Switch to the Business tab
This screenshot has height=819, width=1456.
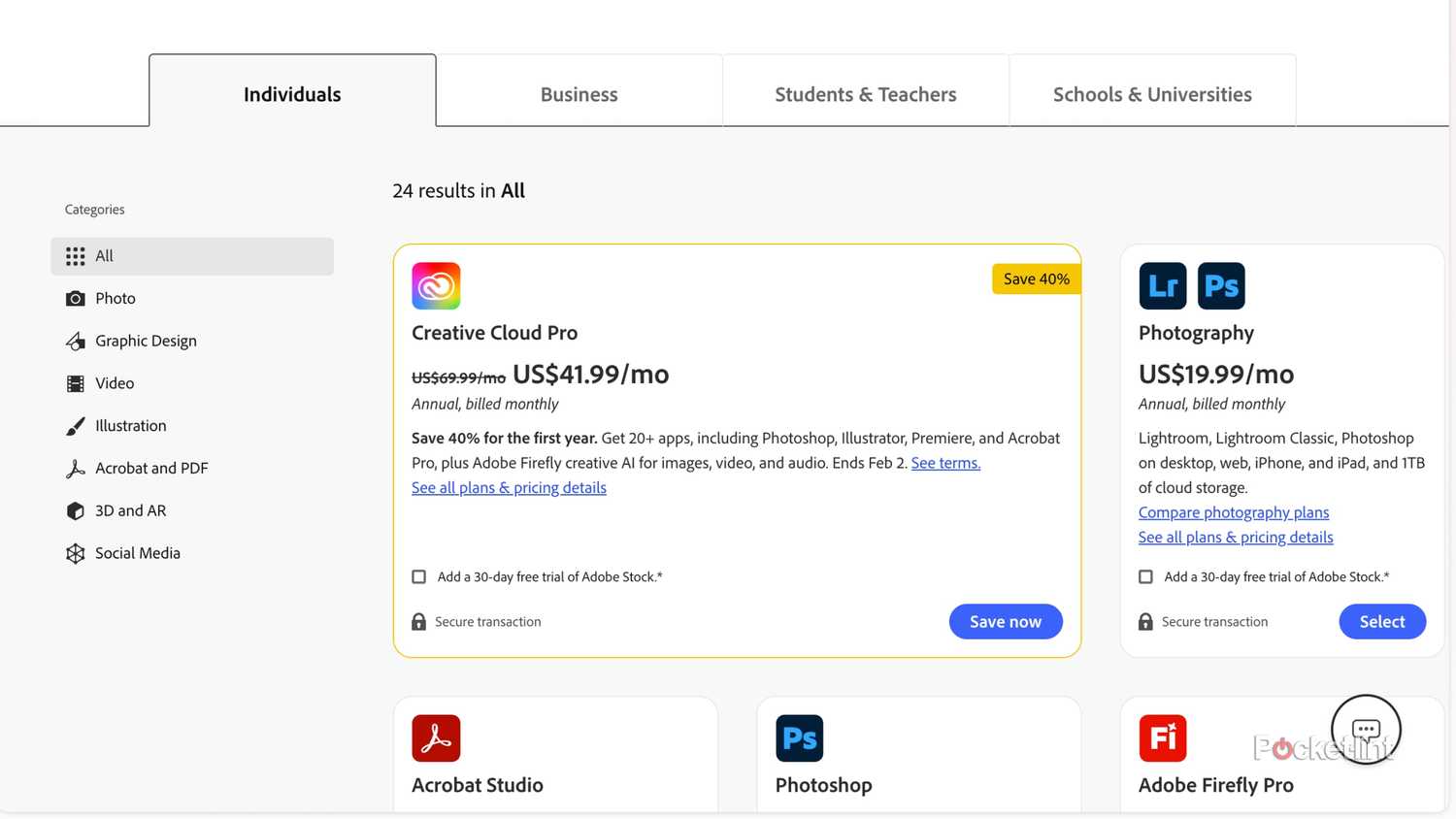579,93
